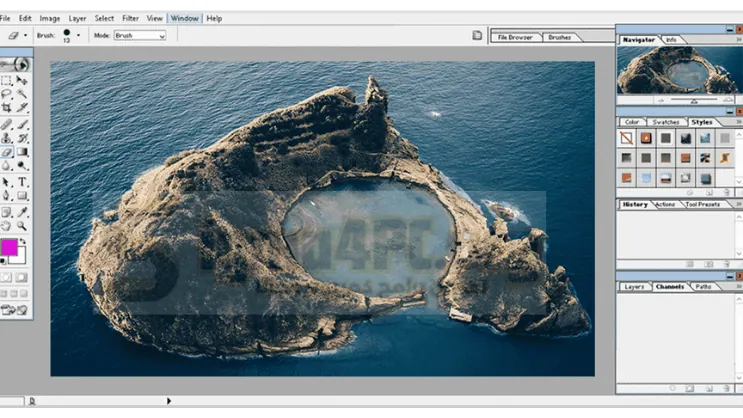Image resolution: width=743 pixels, height=418 pixels.
Task: Open the Mode dropdown set to Brush
Action: click(x=140, y=36)
